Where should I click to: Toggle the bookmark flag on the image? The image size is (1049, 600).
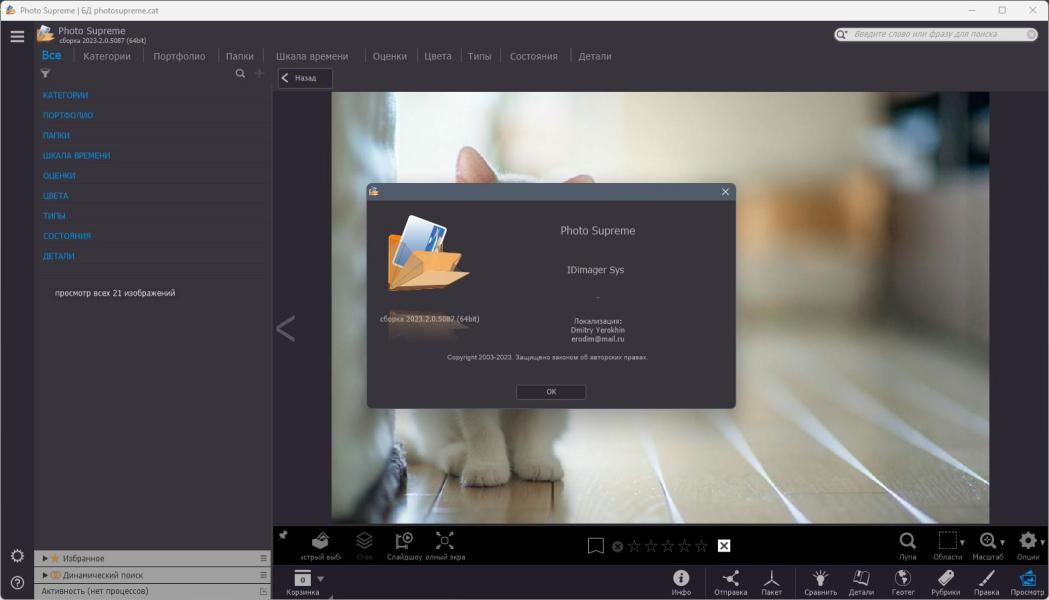pyautogui.click(x=595, y=546)
